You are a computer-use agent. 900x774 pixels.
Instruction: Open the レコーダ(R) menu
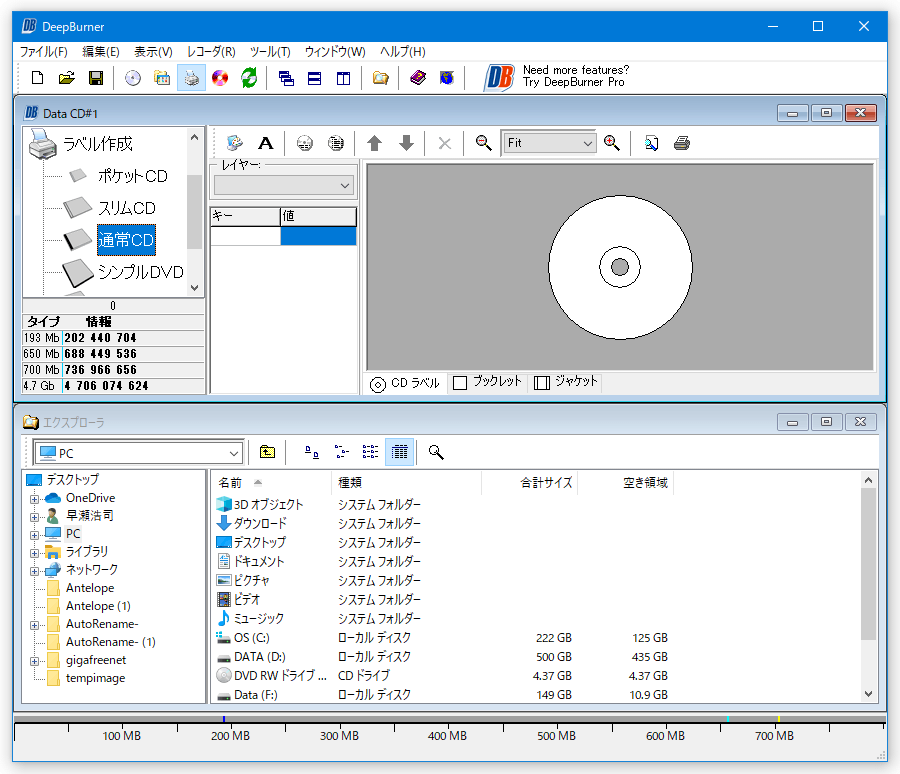211,52
